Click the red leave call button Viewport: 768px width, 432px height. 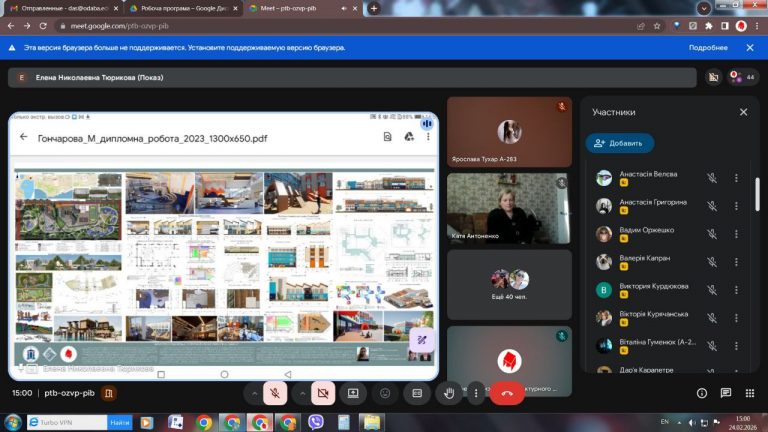[x=507, y=394]
